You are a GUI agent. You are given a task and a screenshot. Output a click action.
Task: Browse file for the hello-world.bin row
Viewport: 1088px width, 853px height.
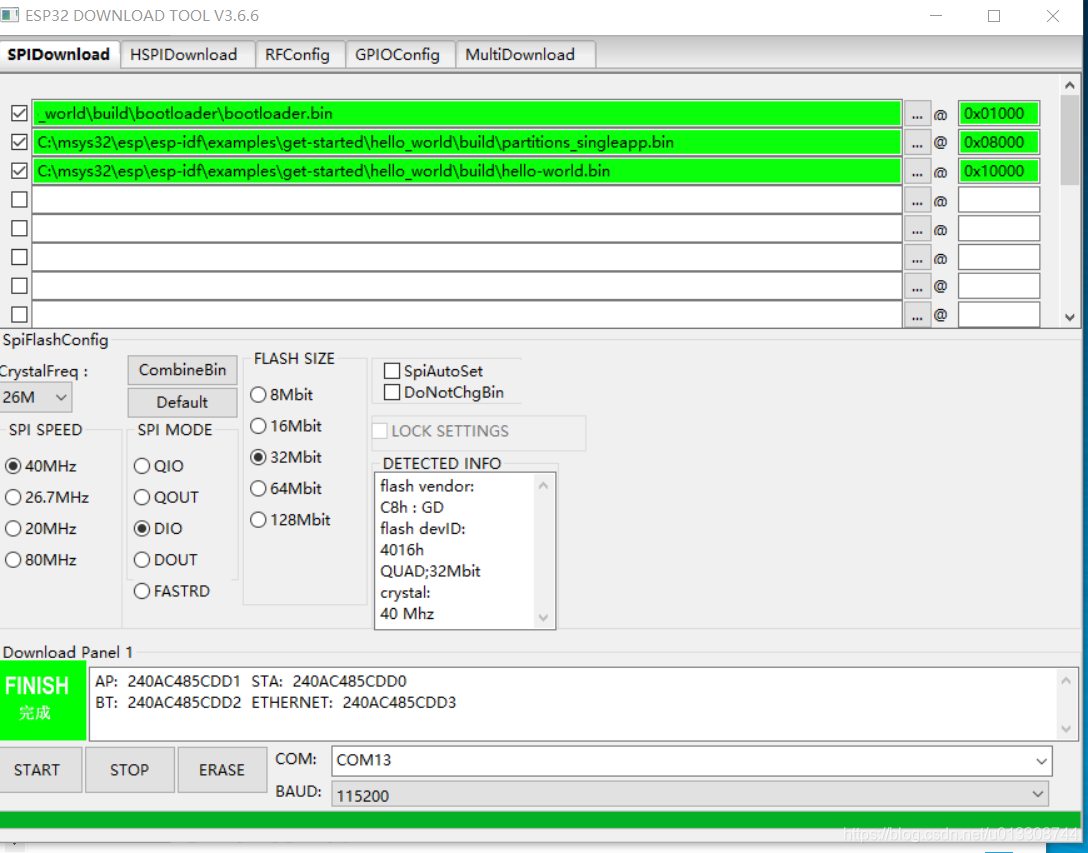click(917, 171)
